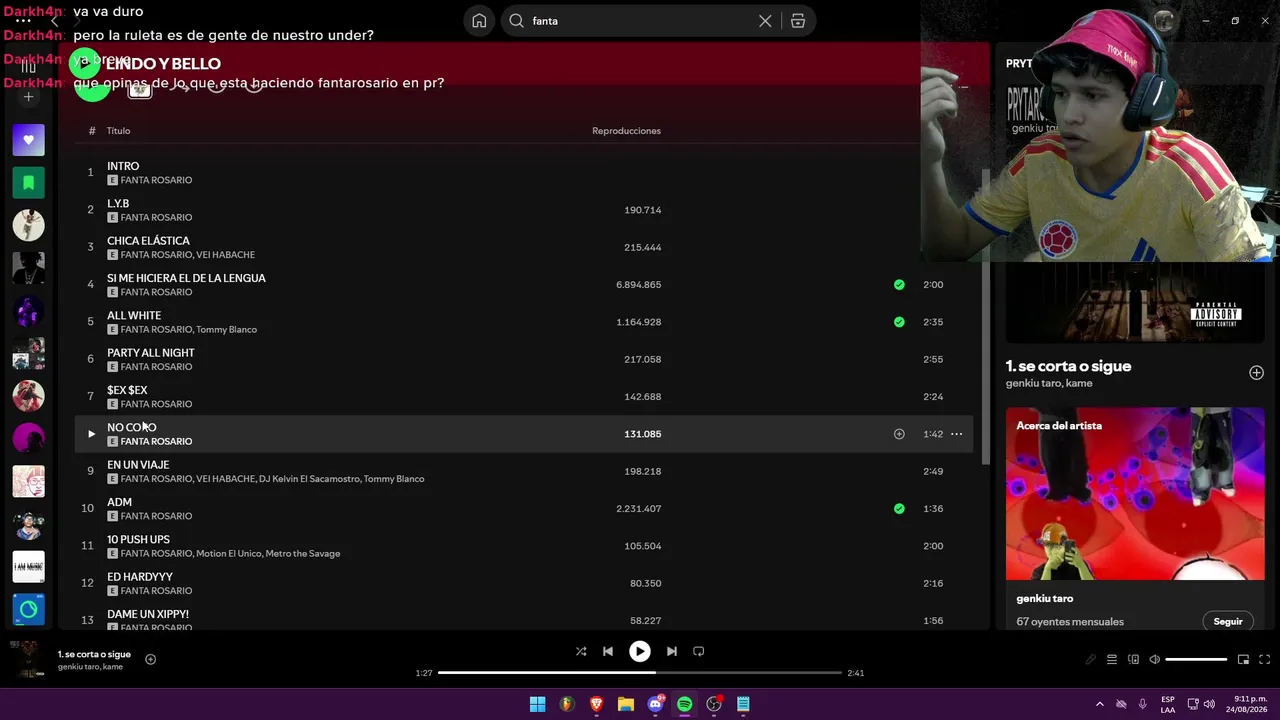The width and height of the screenshot is (1280, 720).
Task: Show hidden system tray icons chevron
Action: click(1099, 705)
